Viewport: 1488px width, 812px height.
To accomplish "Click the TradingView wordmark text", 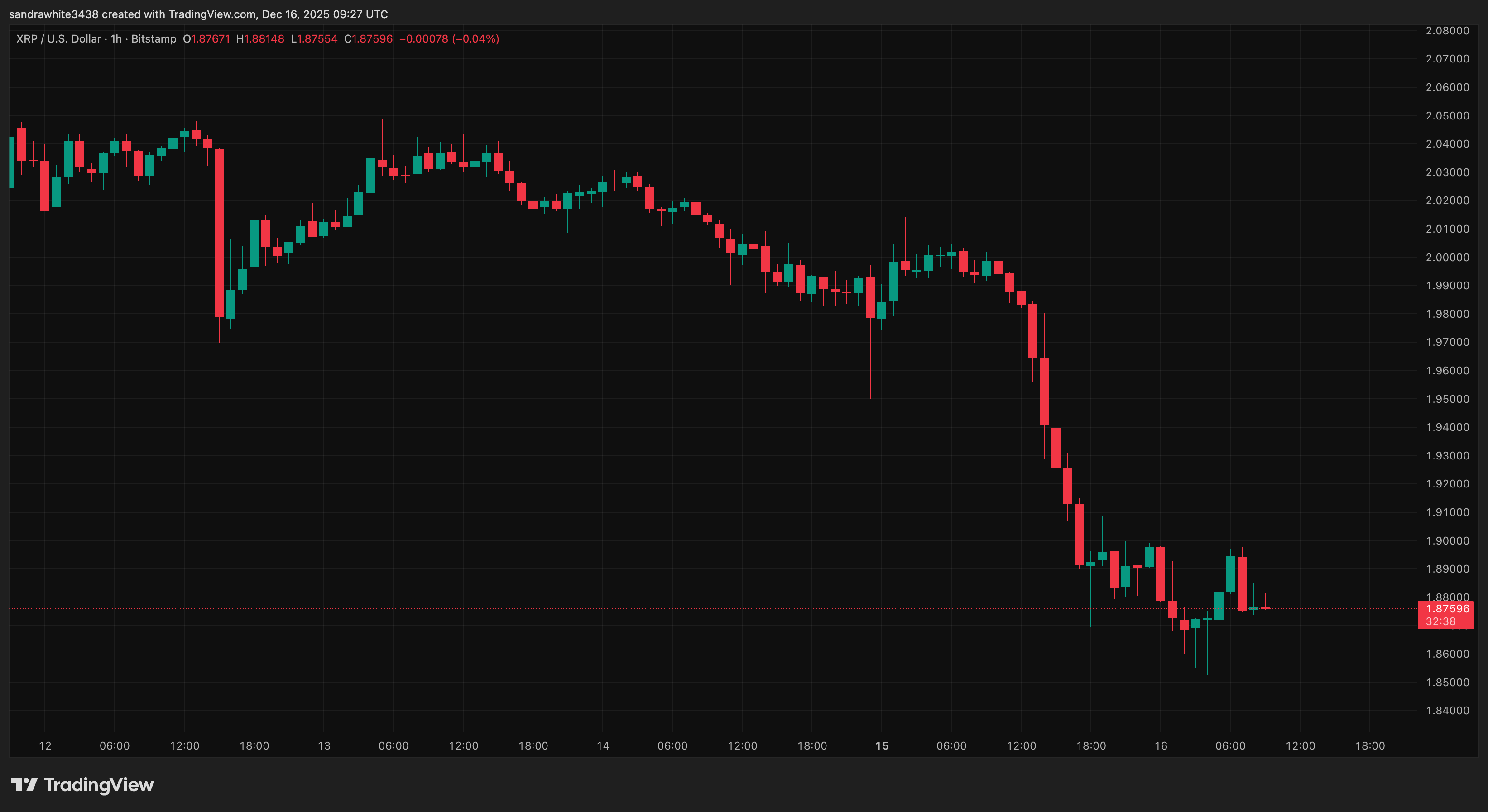I will coord(99,784).
